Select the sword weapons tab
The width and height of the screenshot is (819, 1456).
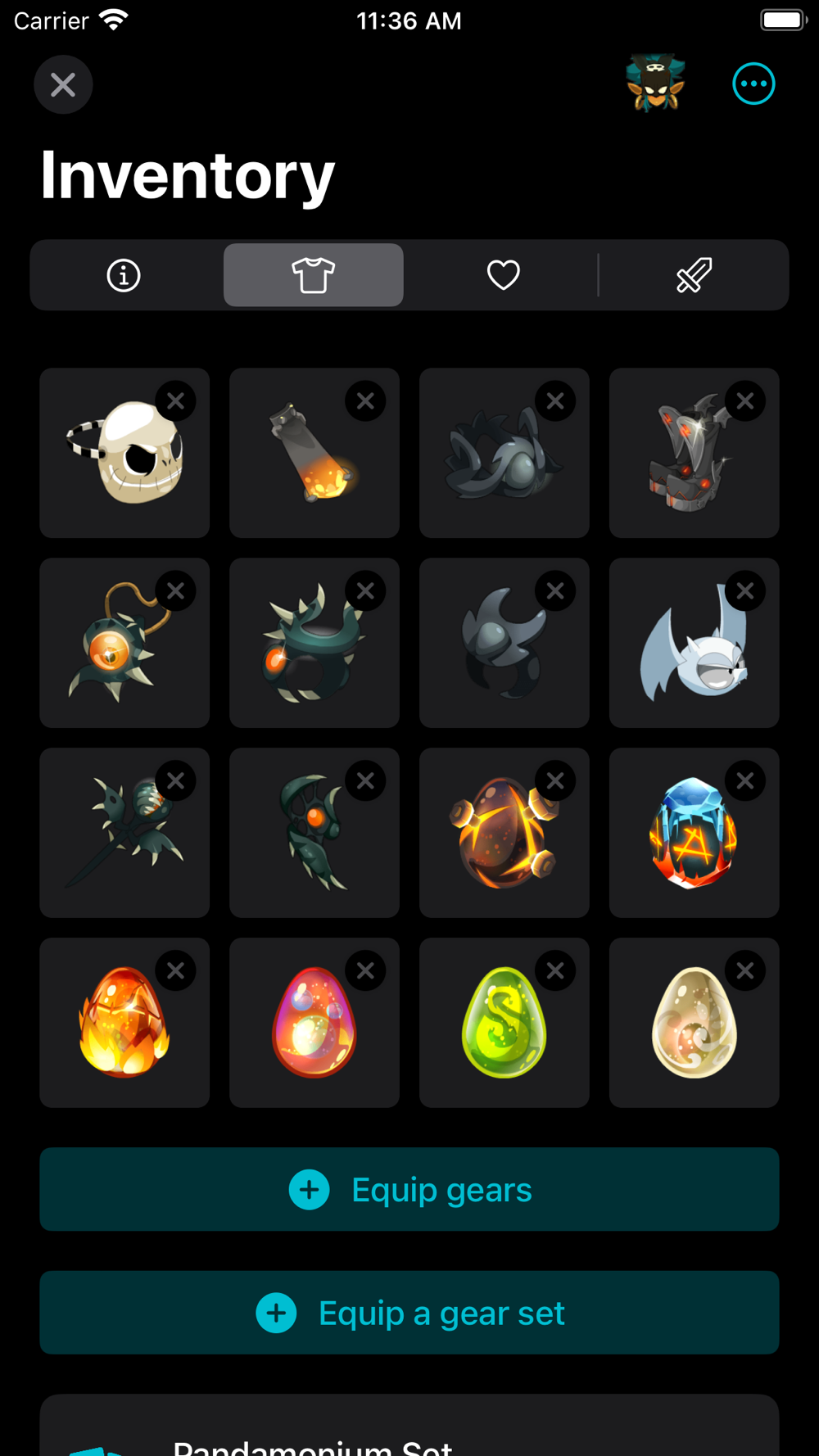(694, 275)
